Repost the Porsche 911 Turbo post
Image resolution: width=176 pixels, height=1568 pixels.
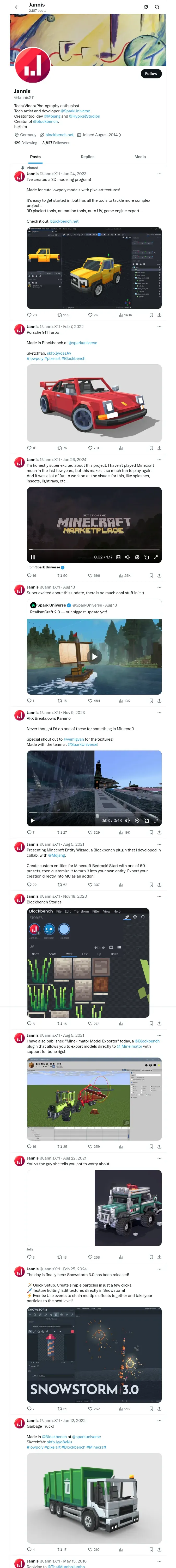click(x=62, y=448)
